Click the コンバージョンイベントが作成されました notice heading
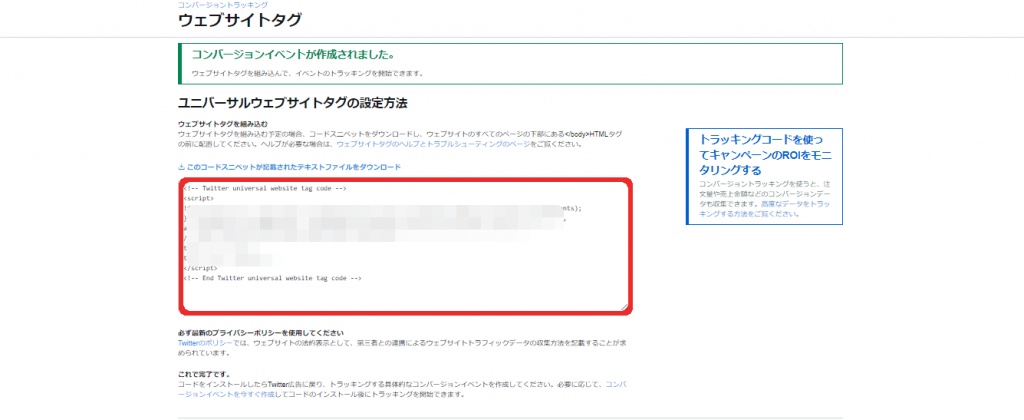Image resolution: width=1024 pixels, height=420 pixels. coord(293,54)
